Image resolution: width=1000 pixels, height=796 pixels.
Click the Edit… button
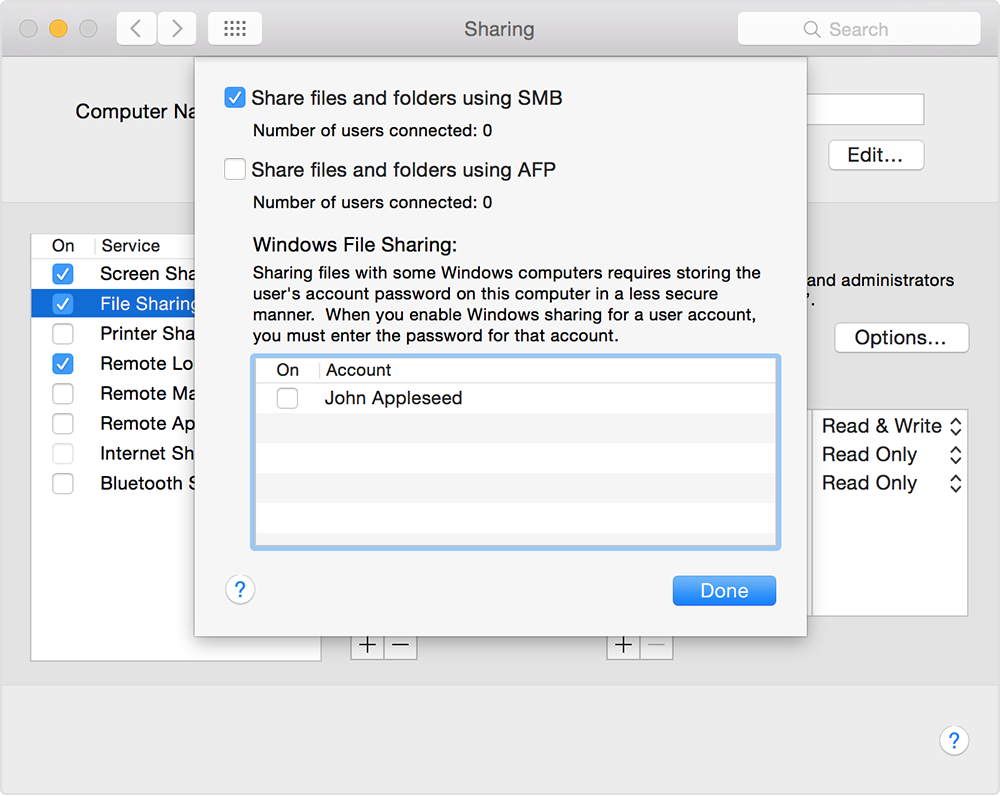pyautogui.click(x=876, y=155)
